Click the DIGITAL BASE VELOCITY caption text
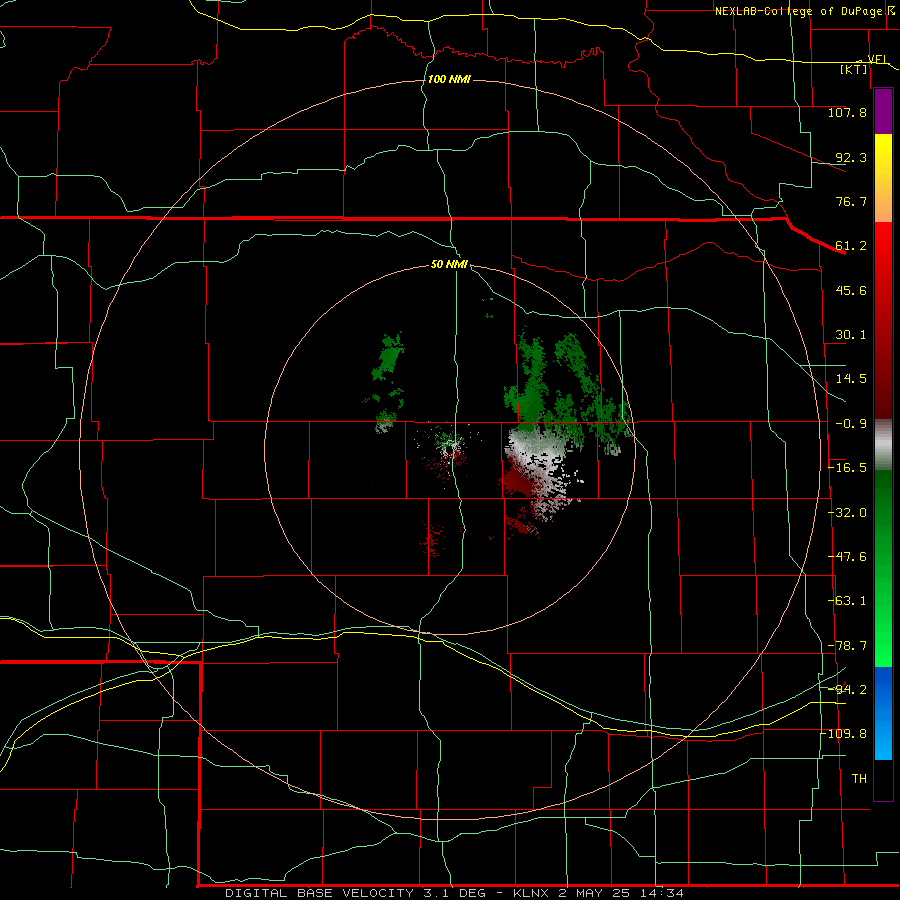This screenshot has height=900, width=900. pos(319,893)
